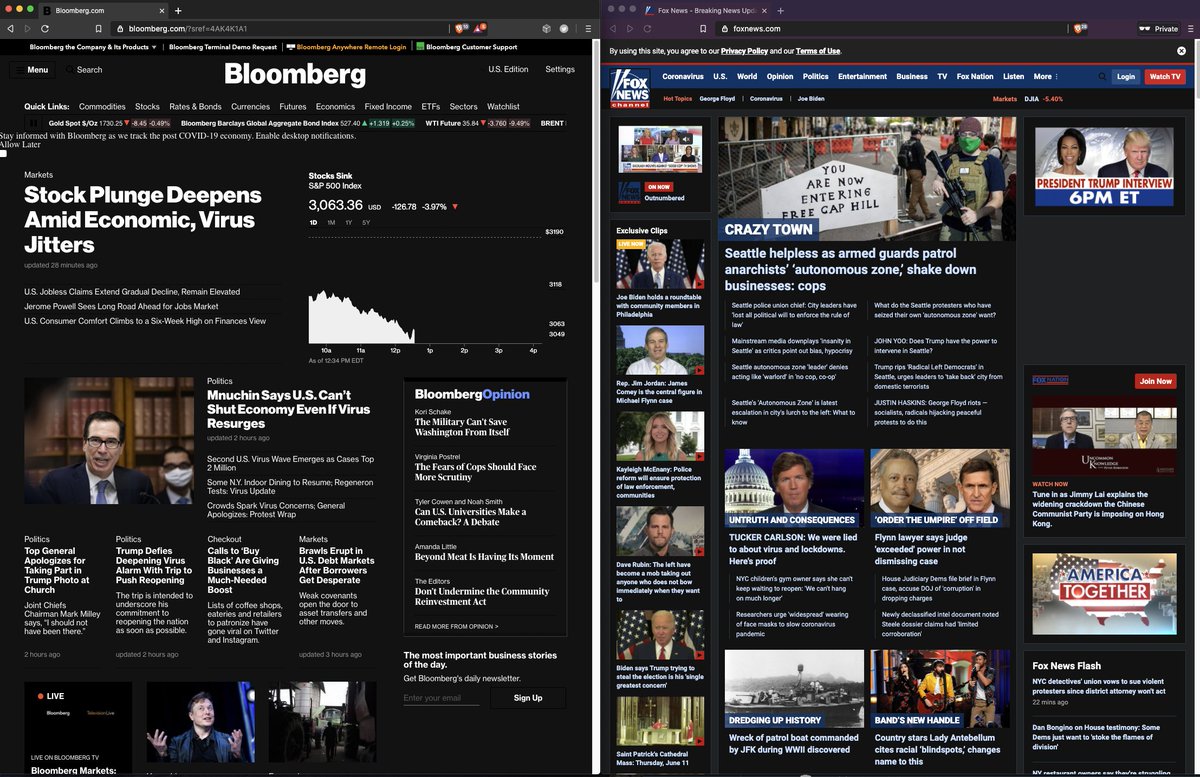The width and height of the screenshot is (1200, 777).
Task: Click the Private window indicator
Action: click(x=1158, y=29)
